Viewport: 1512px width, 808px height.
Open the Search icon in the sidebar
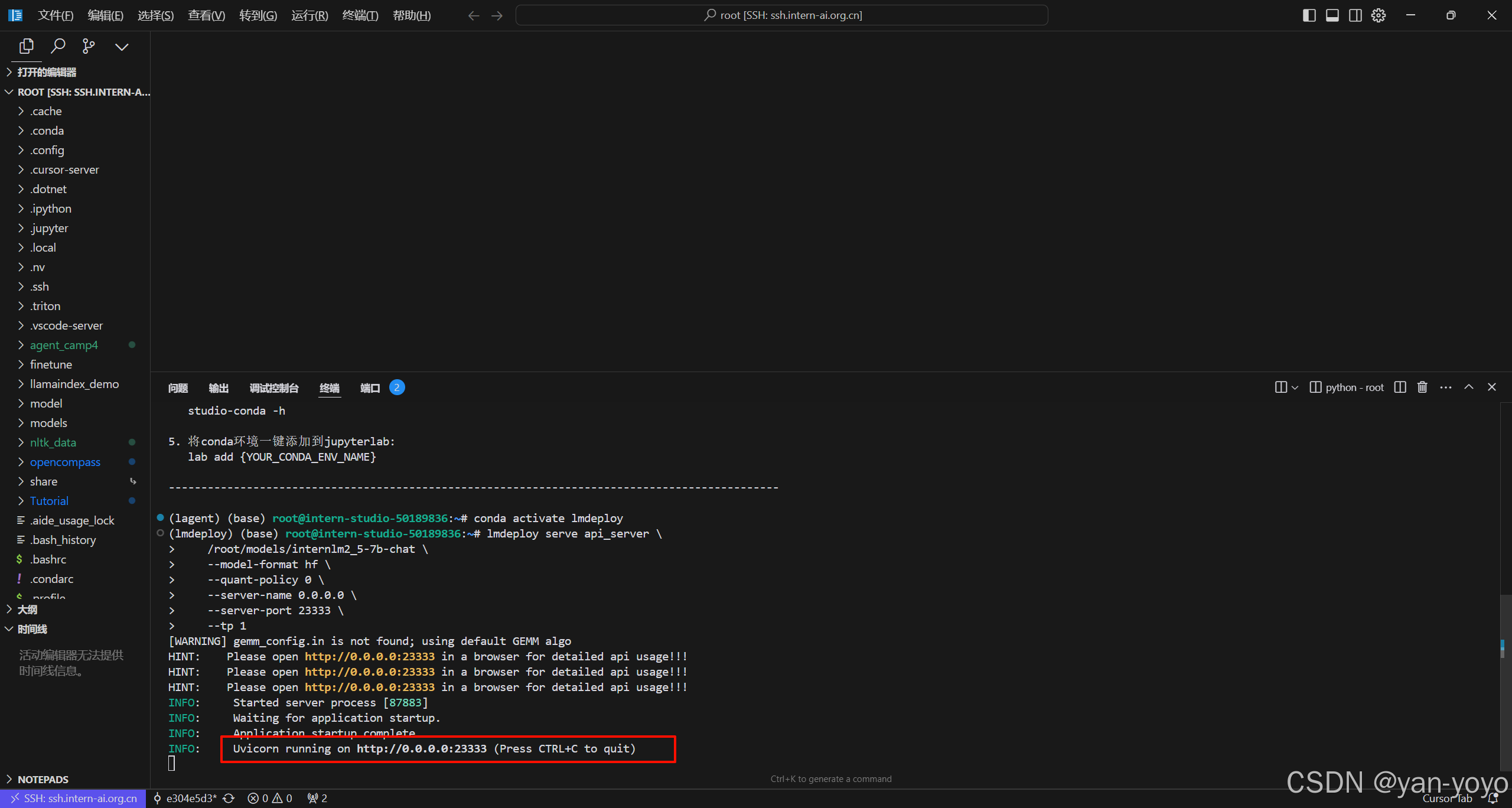[58, 46]
